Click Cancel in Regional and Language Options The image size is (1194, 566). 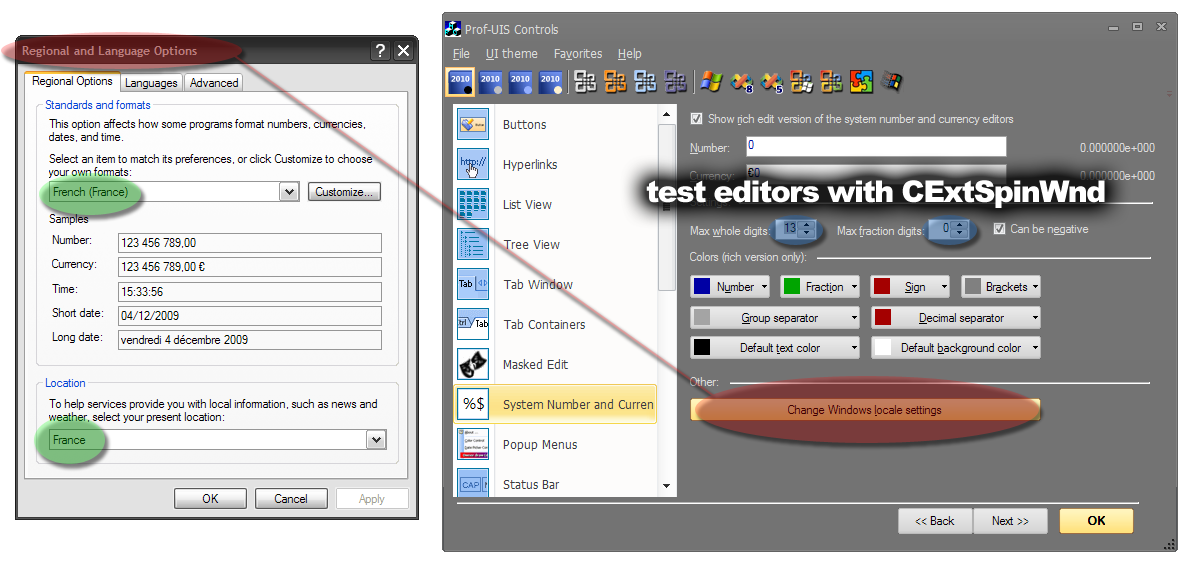click(x=291, y=499)
